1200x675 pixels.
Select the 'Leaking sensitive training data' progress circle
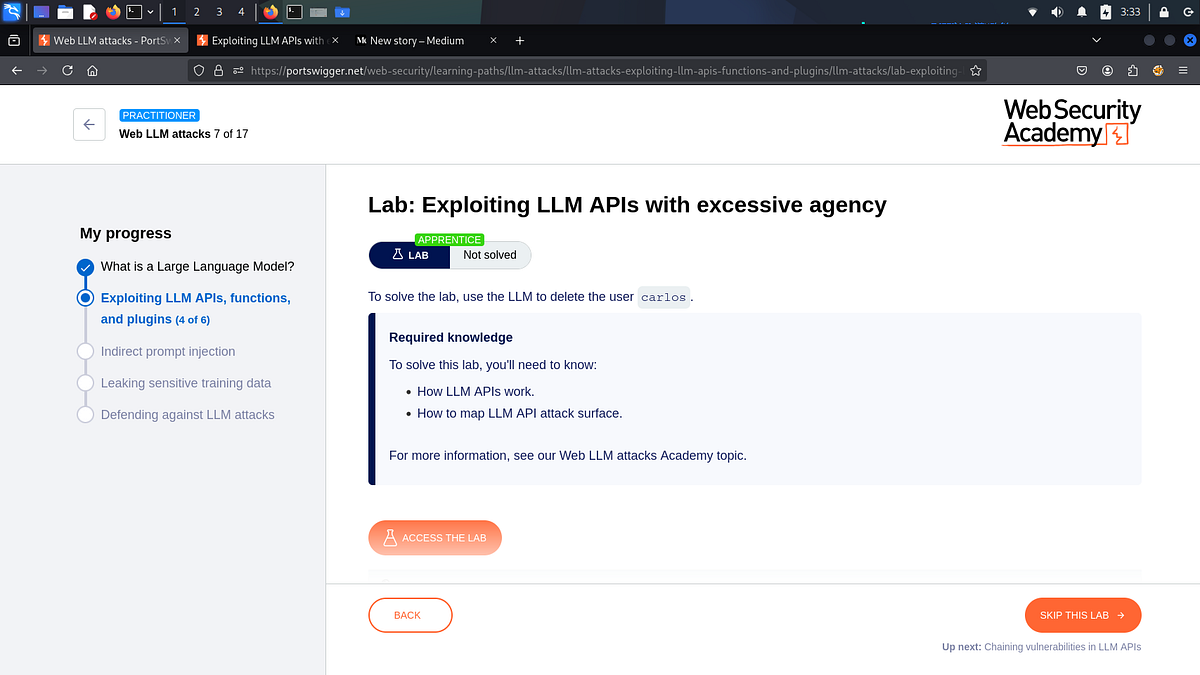(x=86, y=383)
